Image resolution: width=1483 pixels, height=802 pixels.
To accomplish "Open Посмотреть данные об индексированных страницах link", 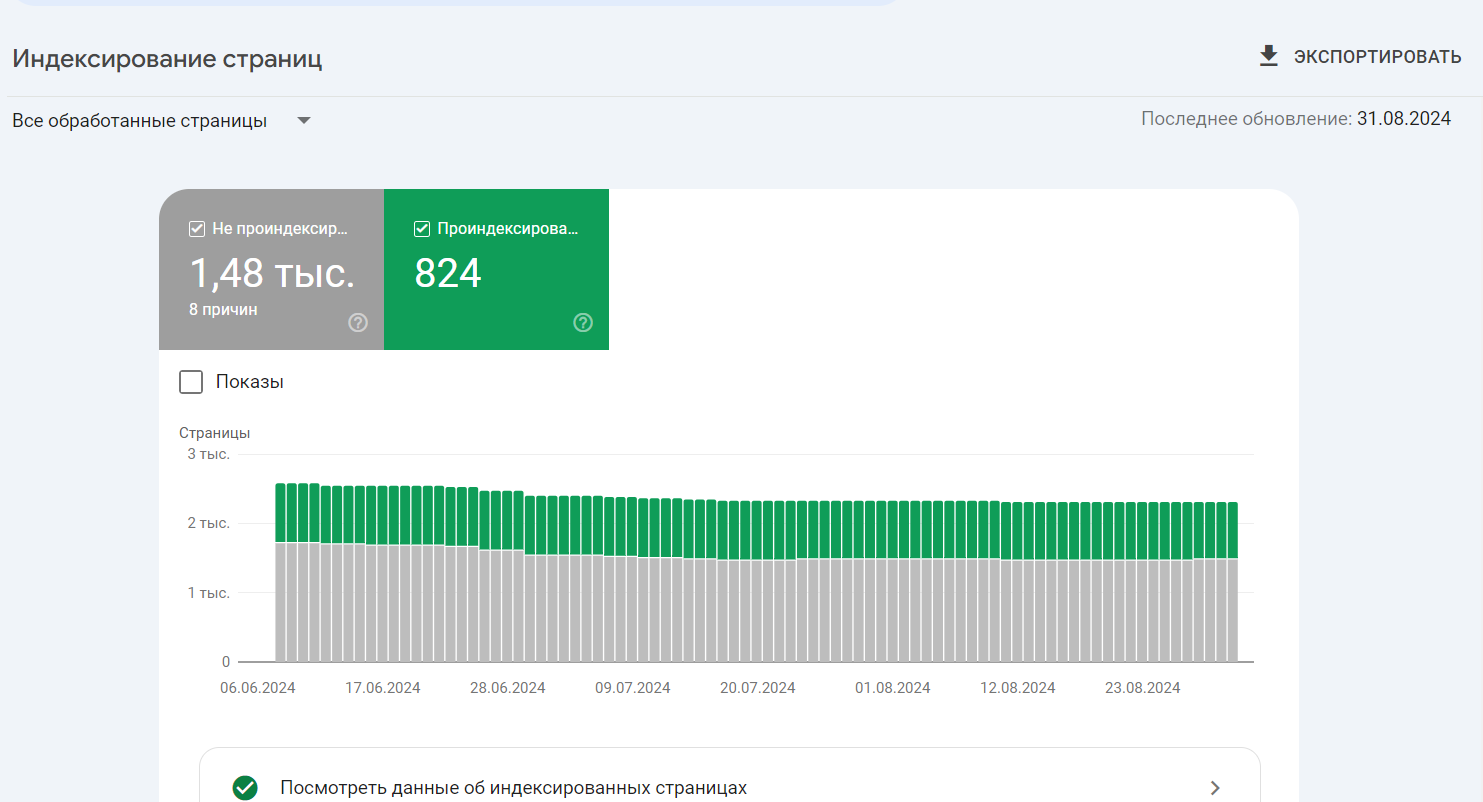I will coord(514,788).
